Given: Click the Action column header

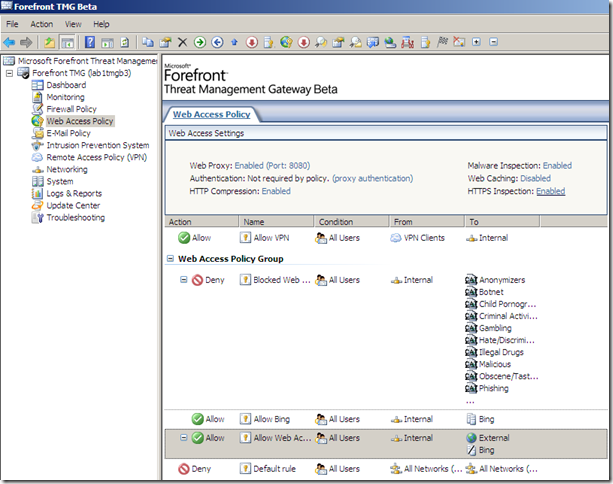Looking at the screenshot, I should coord(201,222).
